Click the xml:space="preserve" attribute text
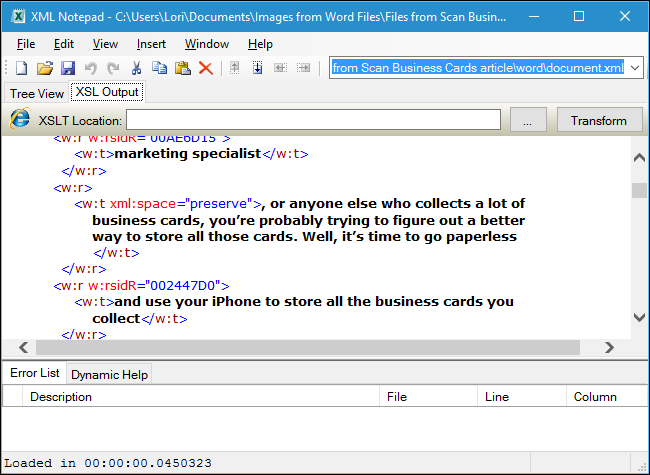The width and height of the screenshot is (650, 475). [x=181, y=204]
